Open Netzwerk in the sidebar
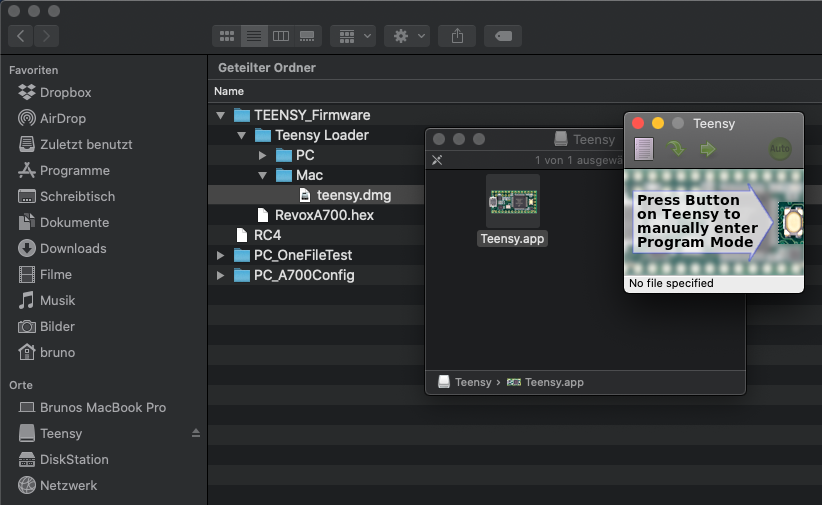 tap(58, 485)
